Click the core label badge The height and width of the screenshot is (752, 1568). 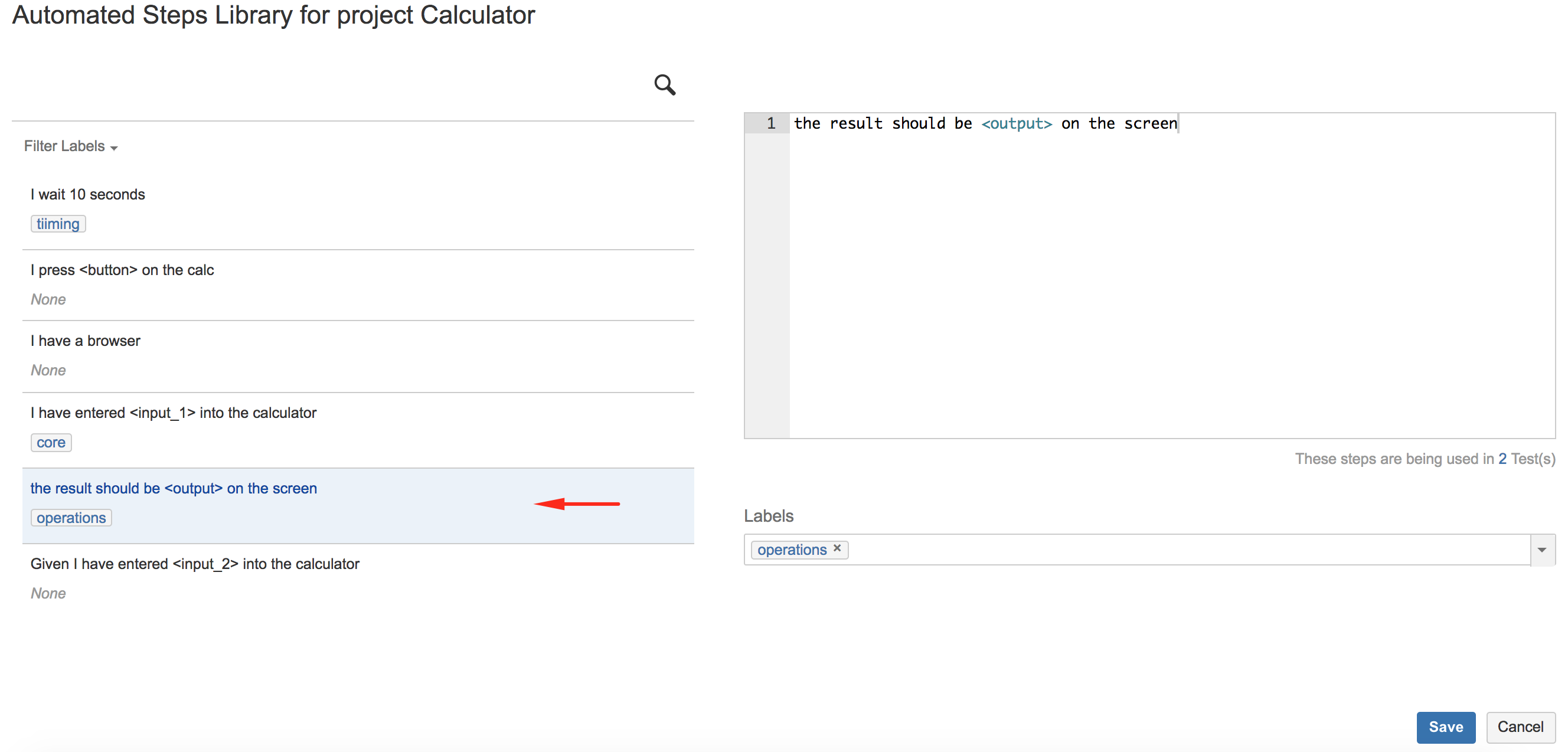(51, 442)
